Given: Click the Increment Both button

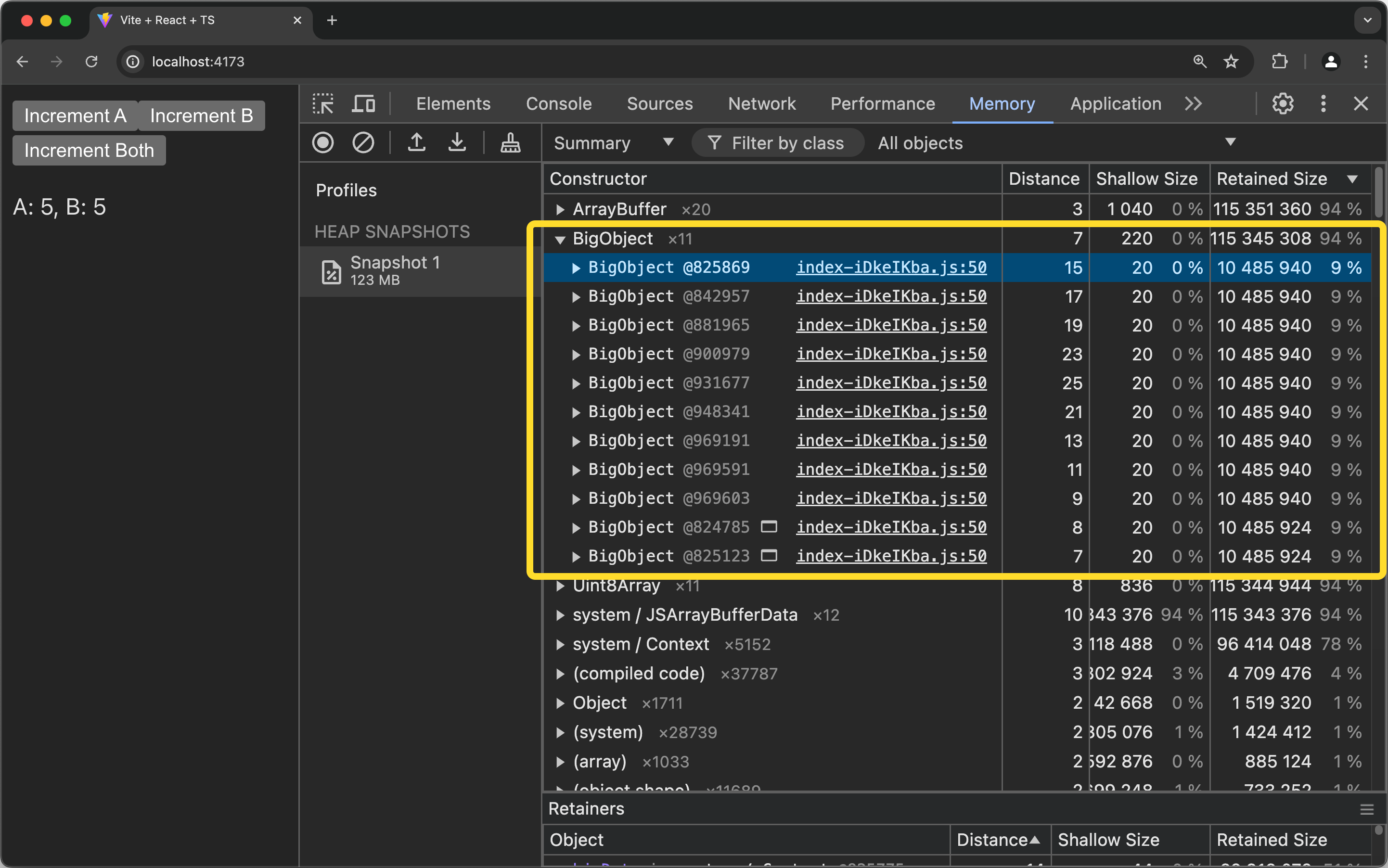Looking at the screenshot, I should 89,151.
